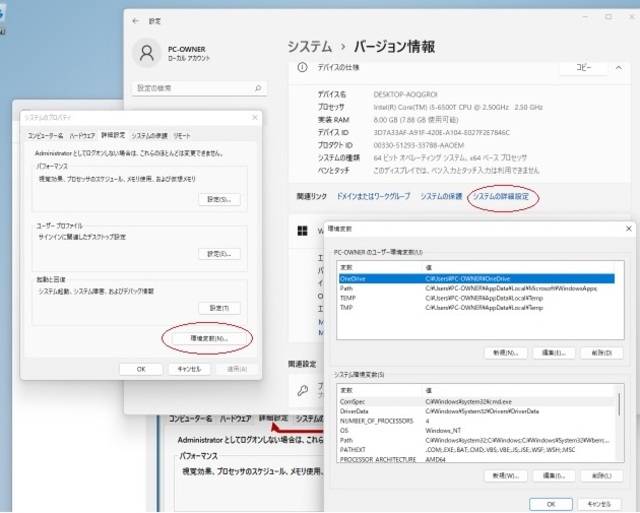Click the user variables 変数 column header

tap(380, 267)
